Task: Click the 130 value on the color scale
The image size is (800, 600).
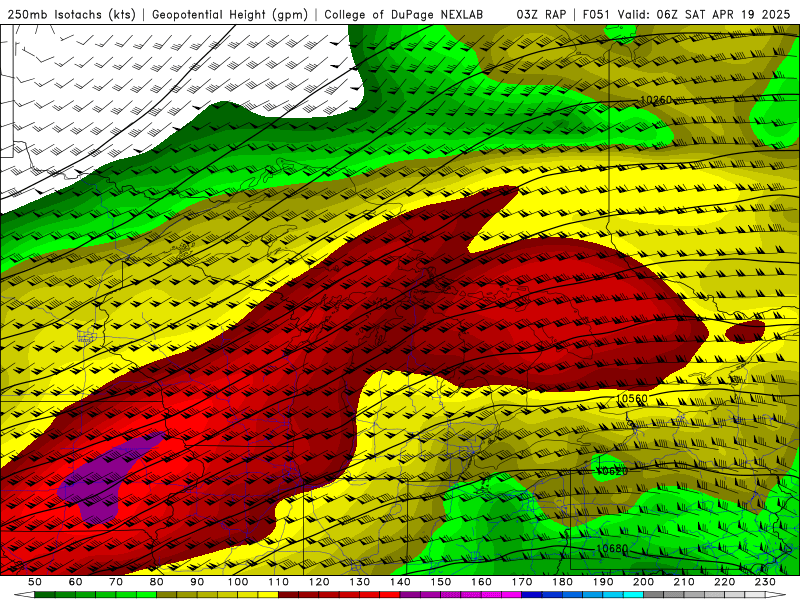Action: [360, 582]
